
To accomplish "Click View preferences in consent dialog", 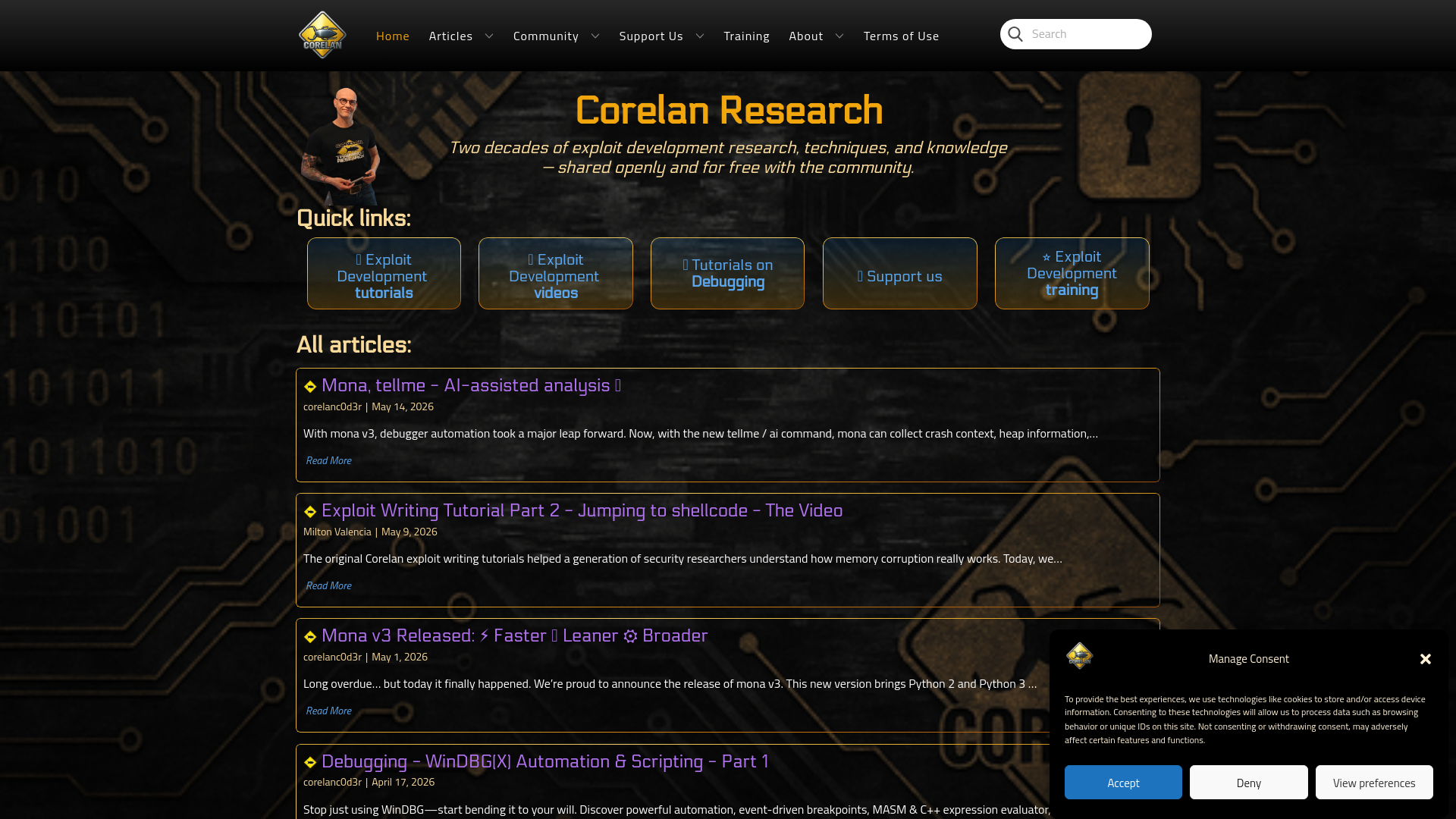I will (x=1374, y=783).
